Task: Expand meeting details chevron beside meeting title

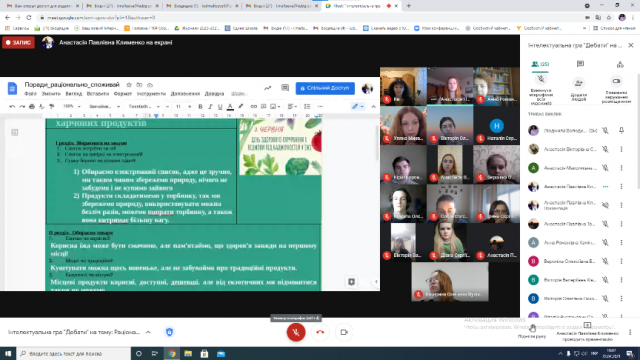Action: click(x=148, y=332)
